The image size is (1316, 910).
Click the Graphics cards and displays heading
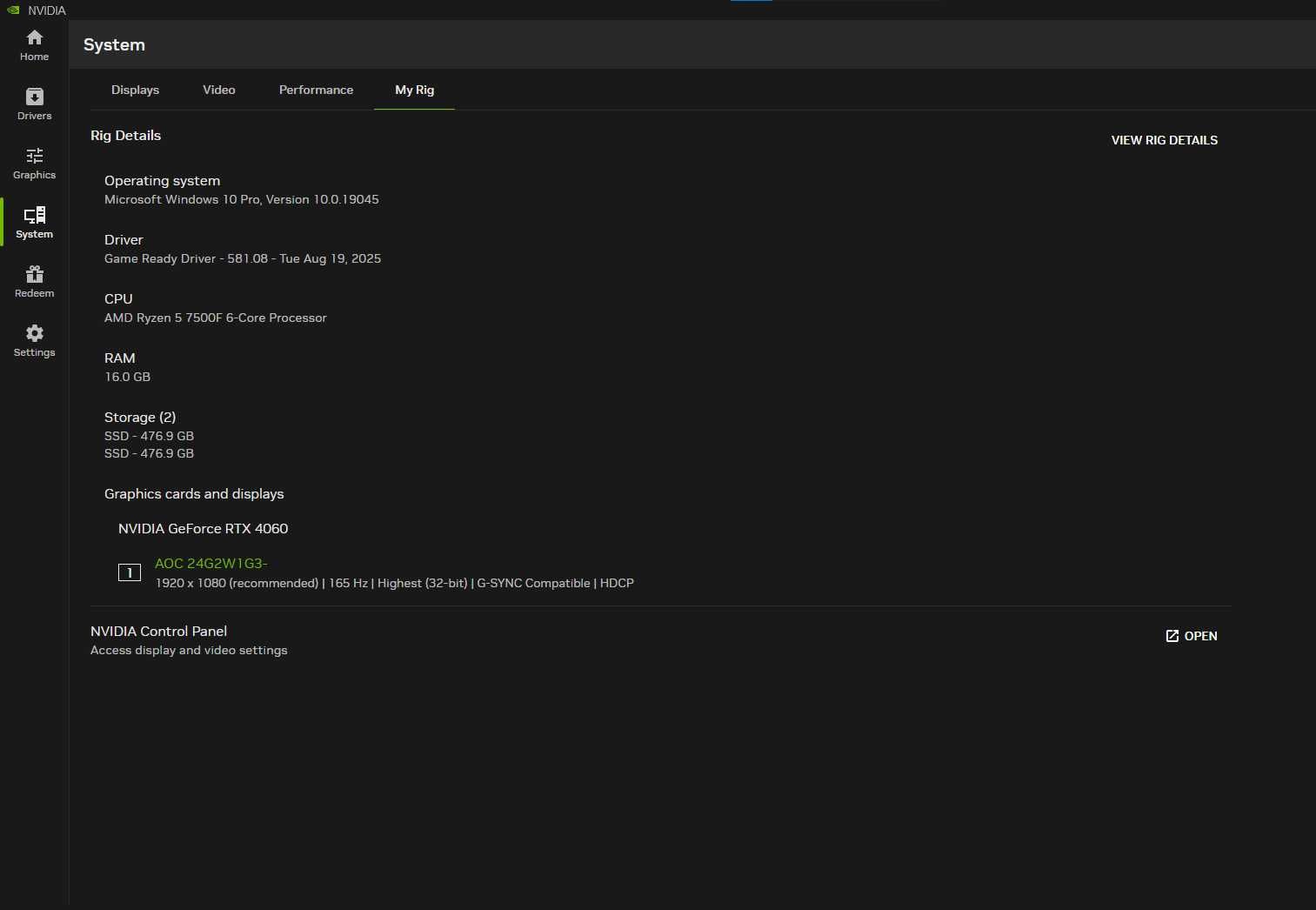[x=194, y=494]
